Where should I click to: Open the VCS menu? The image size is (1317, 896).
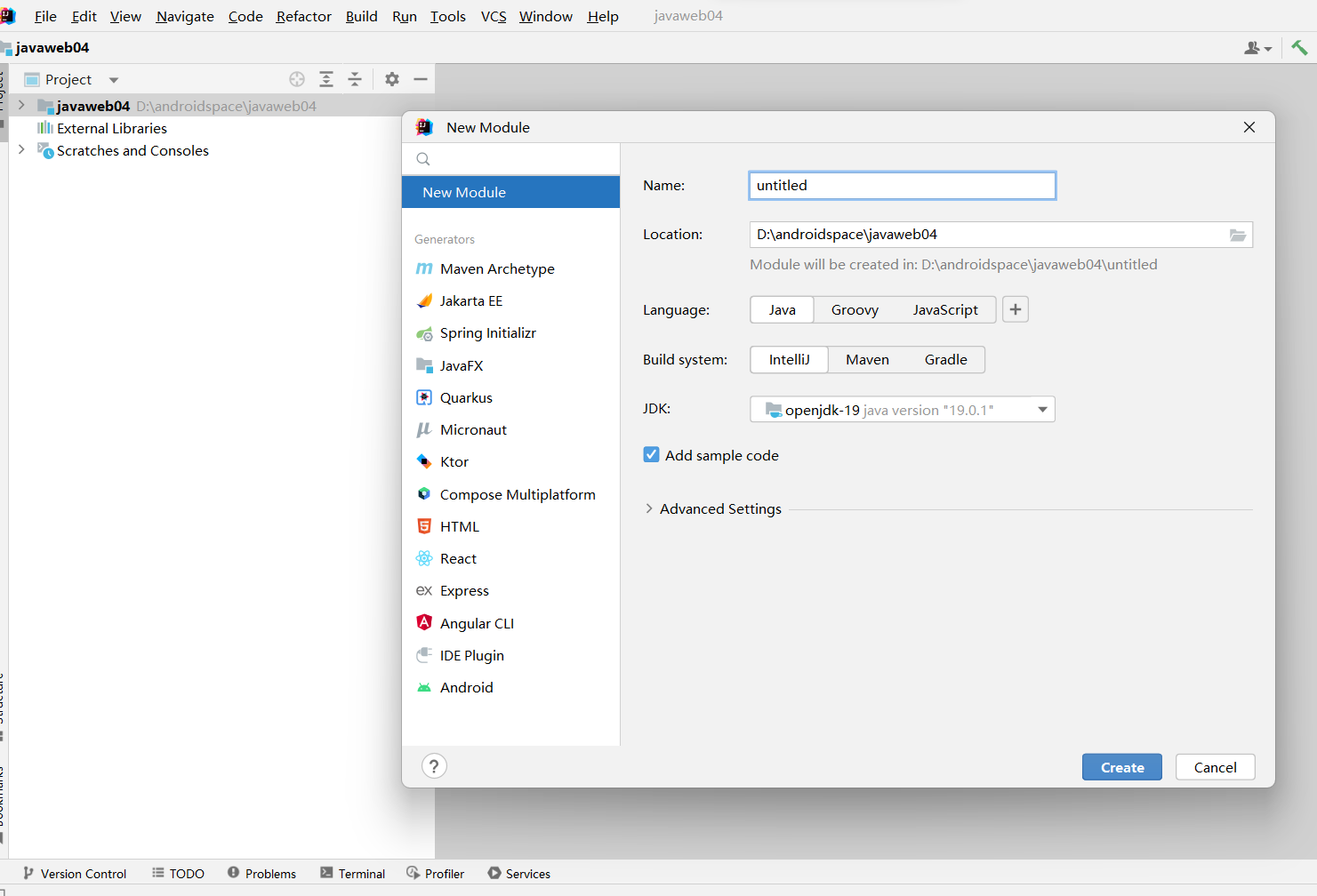[494, 16]
